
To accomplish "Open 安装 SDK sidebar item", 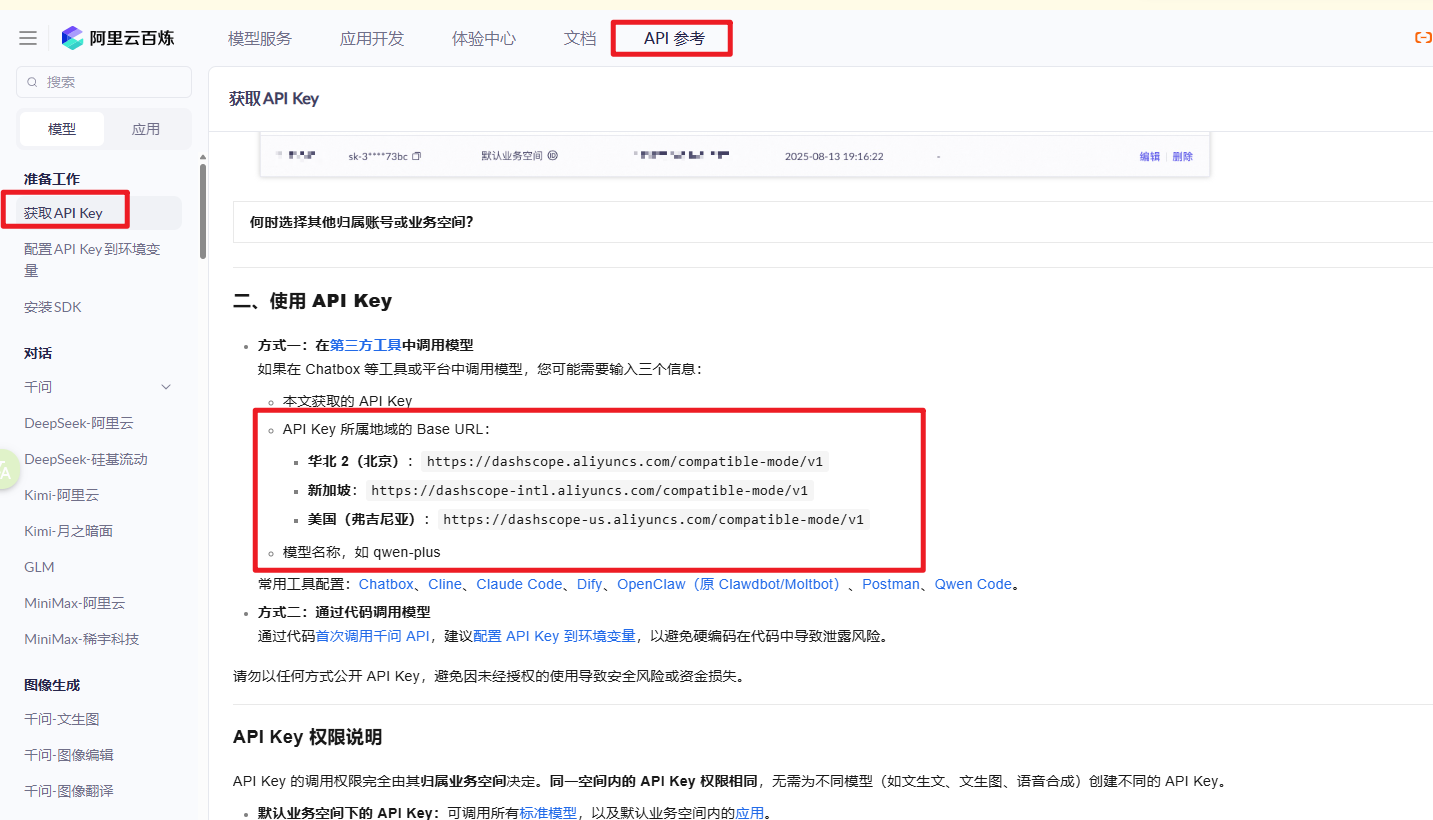I will (53, 307).
